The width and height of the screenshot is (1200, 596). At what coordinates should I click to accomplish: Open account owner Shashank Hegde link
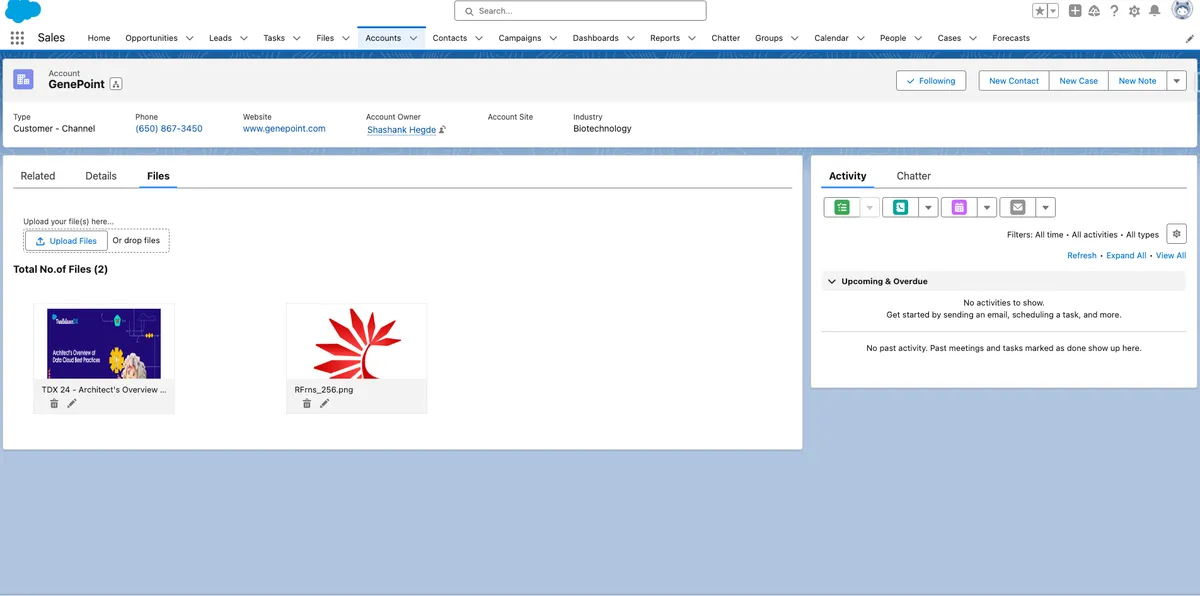click(401, 130)
